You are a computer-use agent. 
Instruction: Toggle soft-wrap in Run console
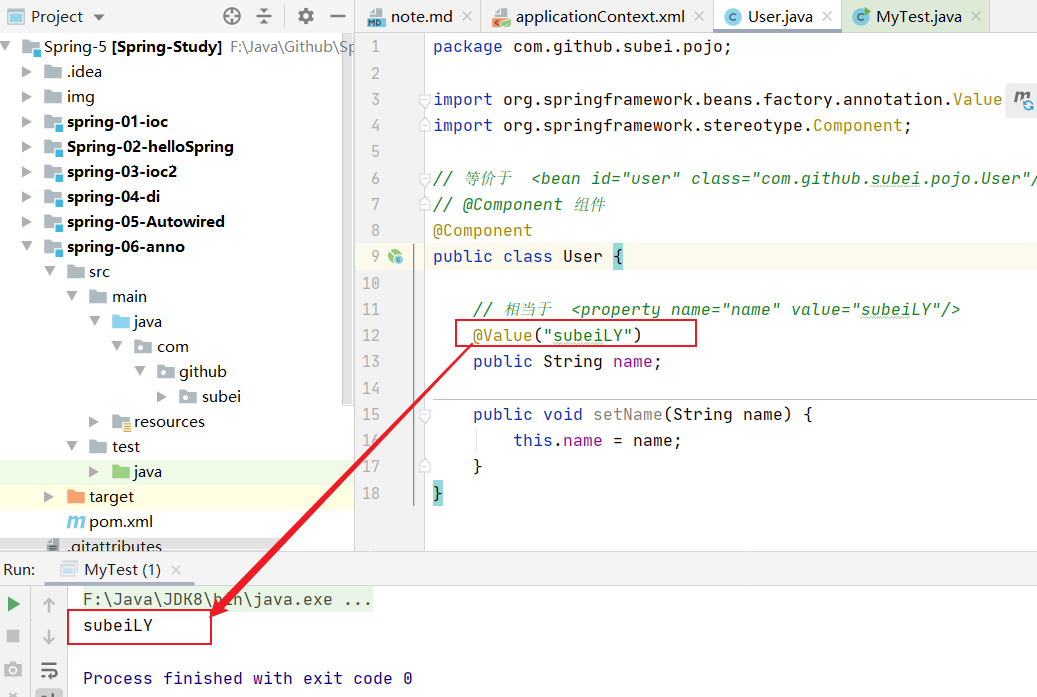point(48,669)
